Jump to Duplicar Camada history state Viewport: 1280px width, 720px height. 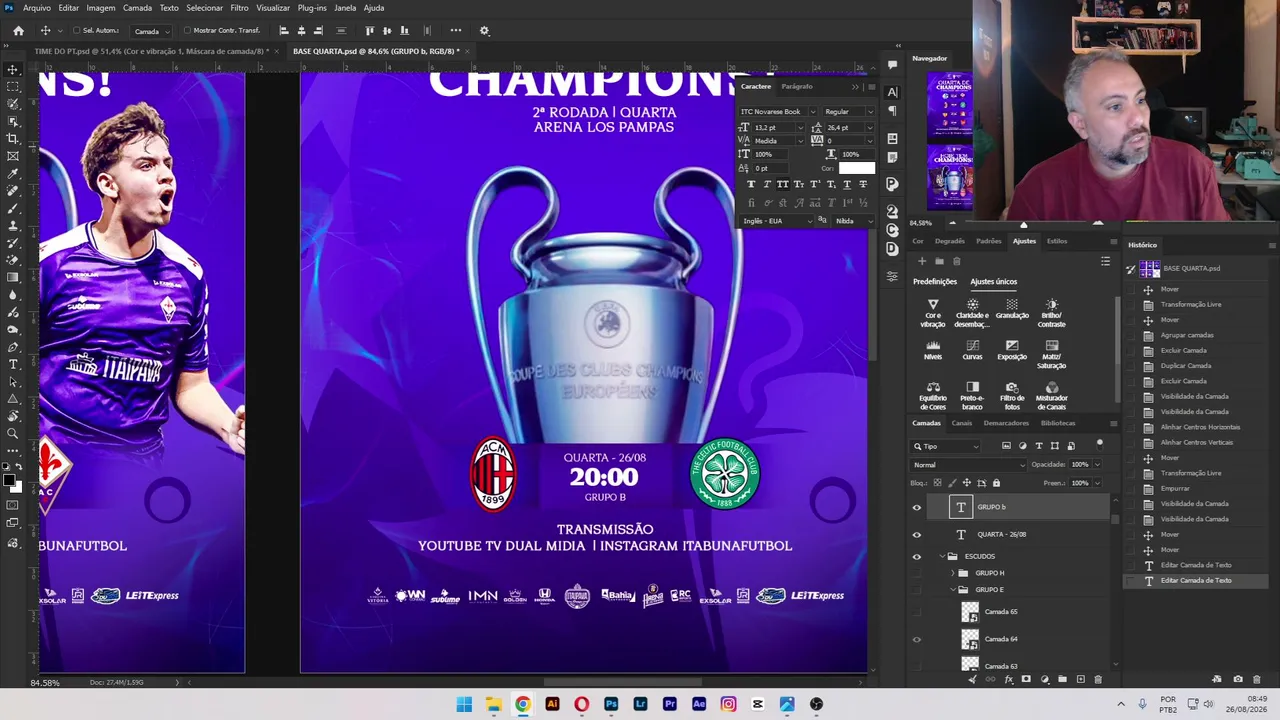[1186, 366]
